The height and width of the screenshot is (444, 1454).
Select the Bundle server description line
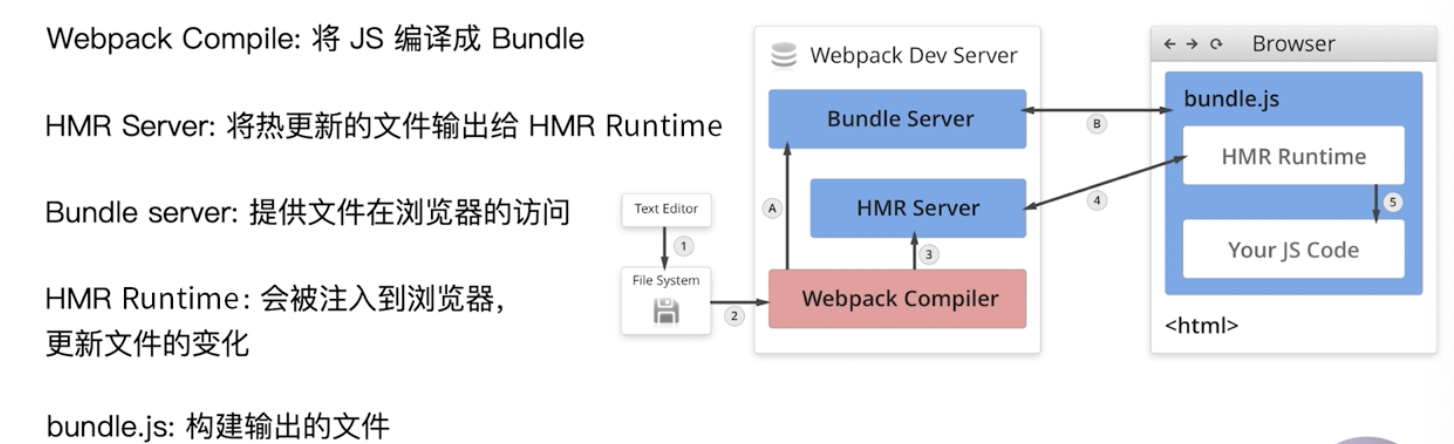pyautogui.click(x=308, y=213)
